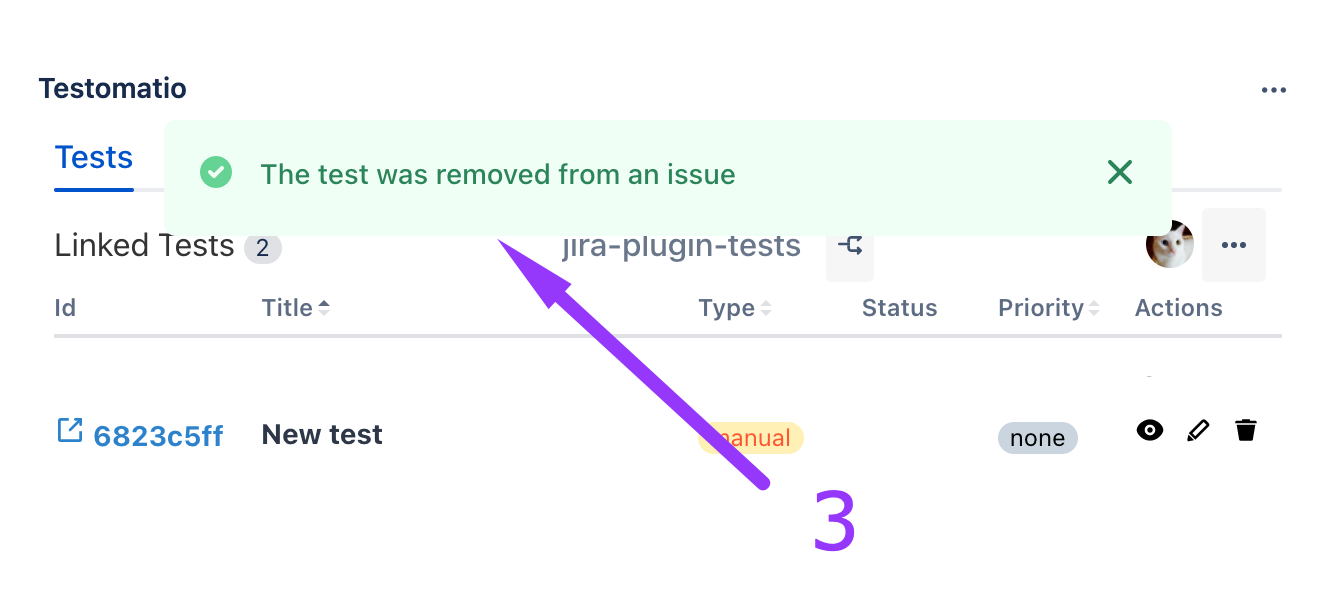The width and height of the screenshot is (1328, 600).
Task: Click the New test title
Action: [322, 435]
